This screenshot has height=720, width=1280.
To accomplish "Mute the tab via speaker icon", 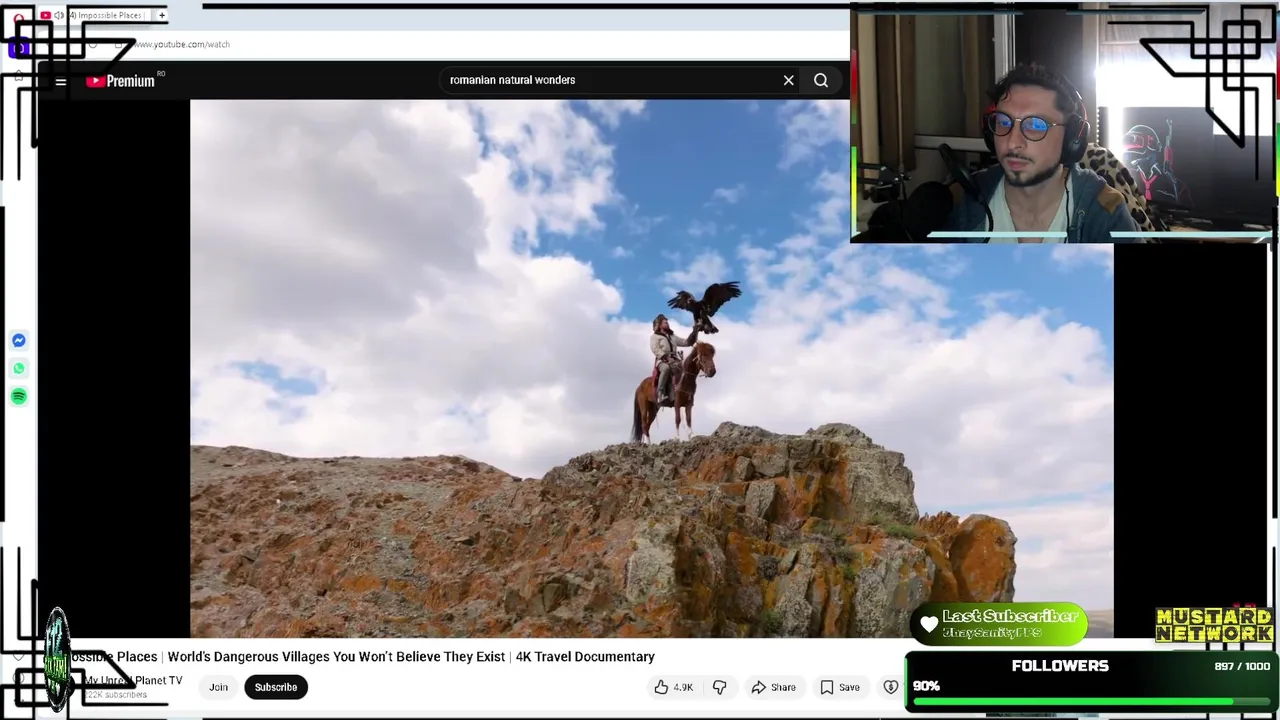I will (x=59, y=15).
